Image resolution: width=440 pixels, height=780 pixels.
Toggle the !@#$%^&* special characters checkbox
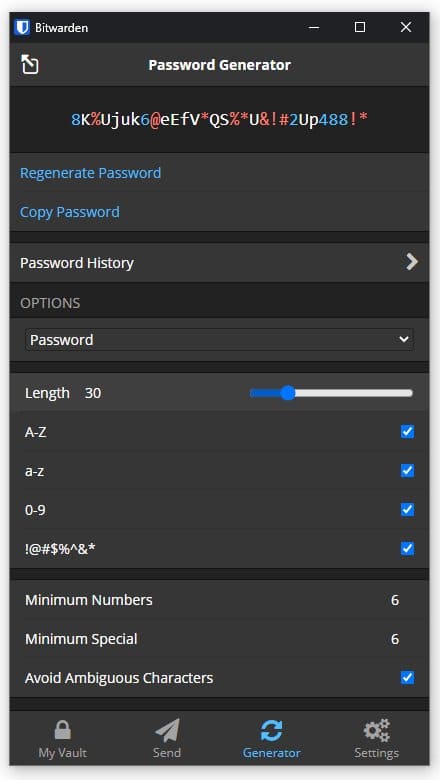407,548
